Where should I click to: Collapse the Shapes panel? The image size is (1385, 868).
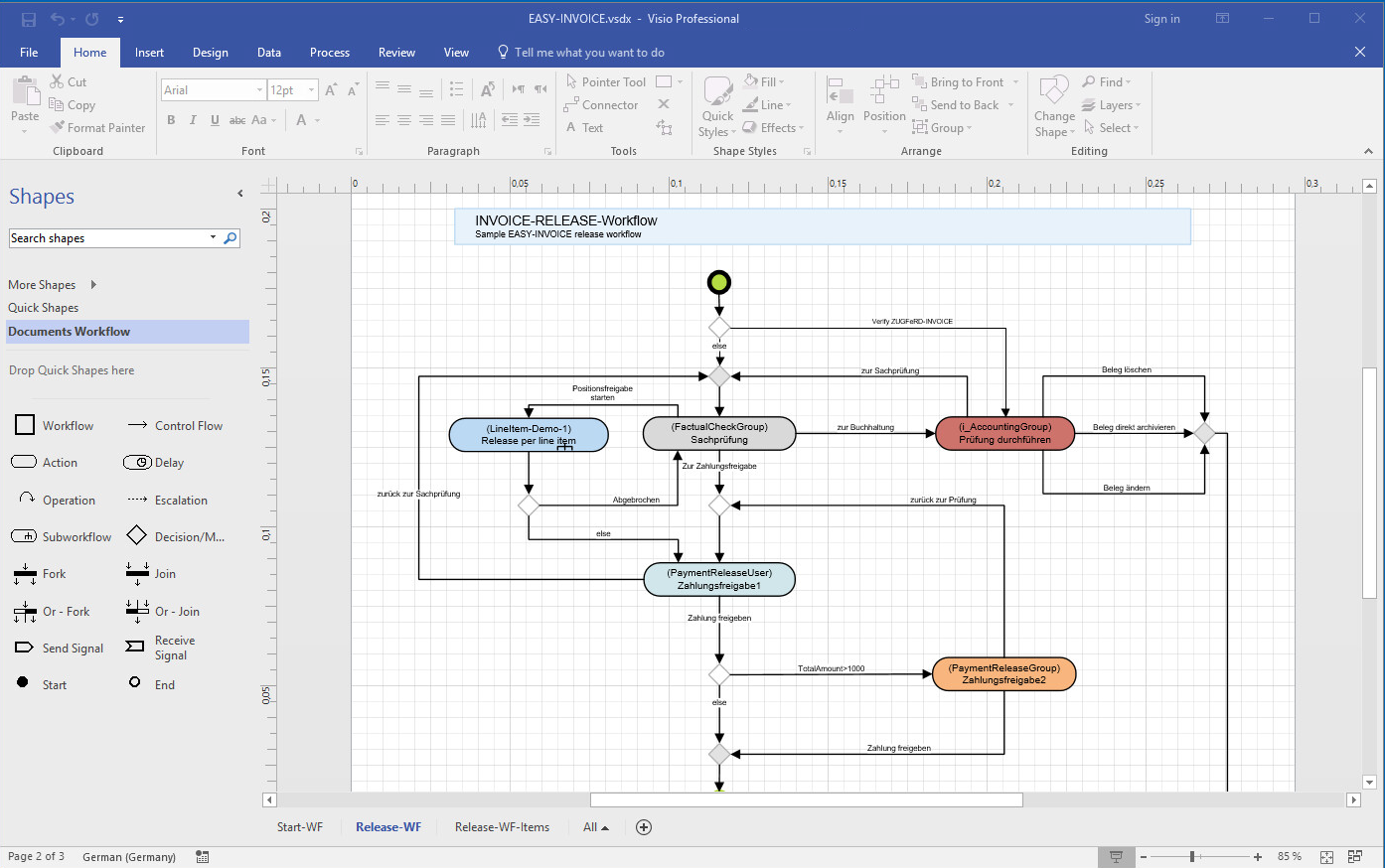(239, 194)
